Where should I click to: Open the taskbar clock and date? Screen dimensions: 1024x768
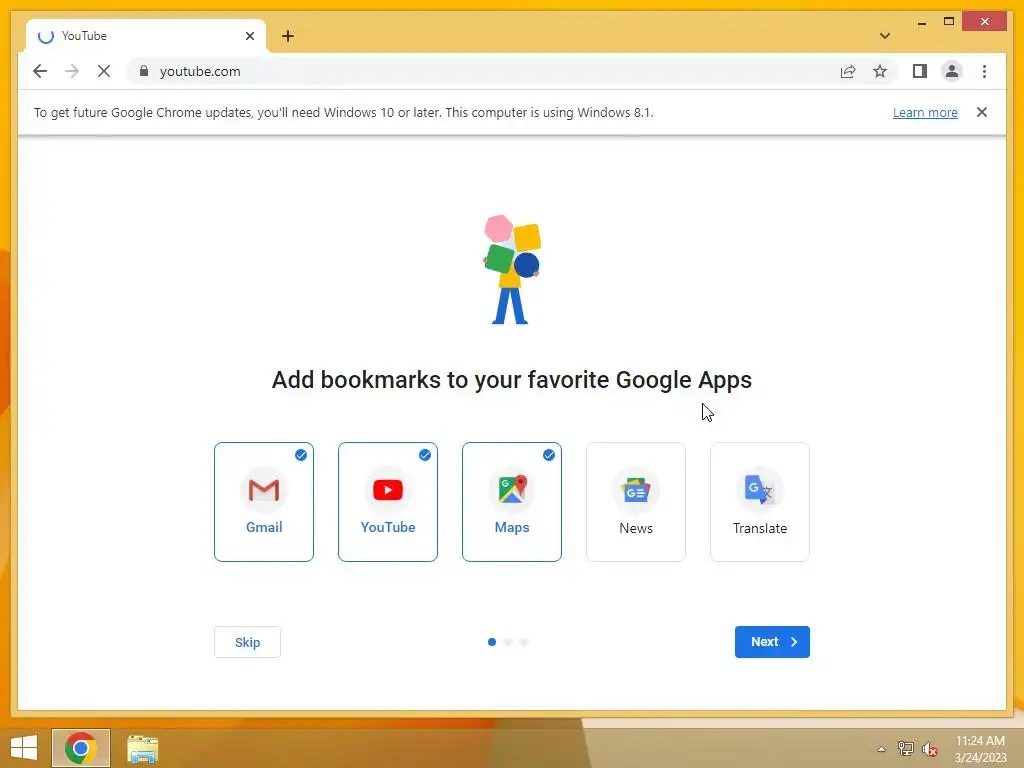tap(980, 749)
